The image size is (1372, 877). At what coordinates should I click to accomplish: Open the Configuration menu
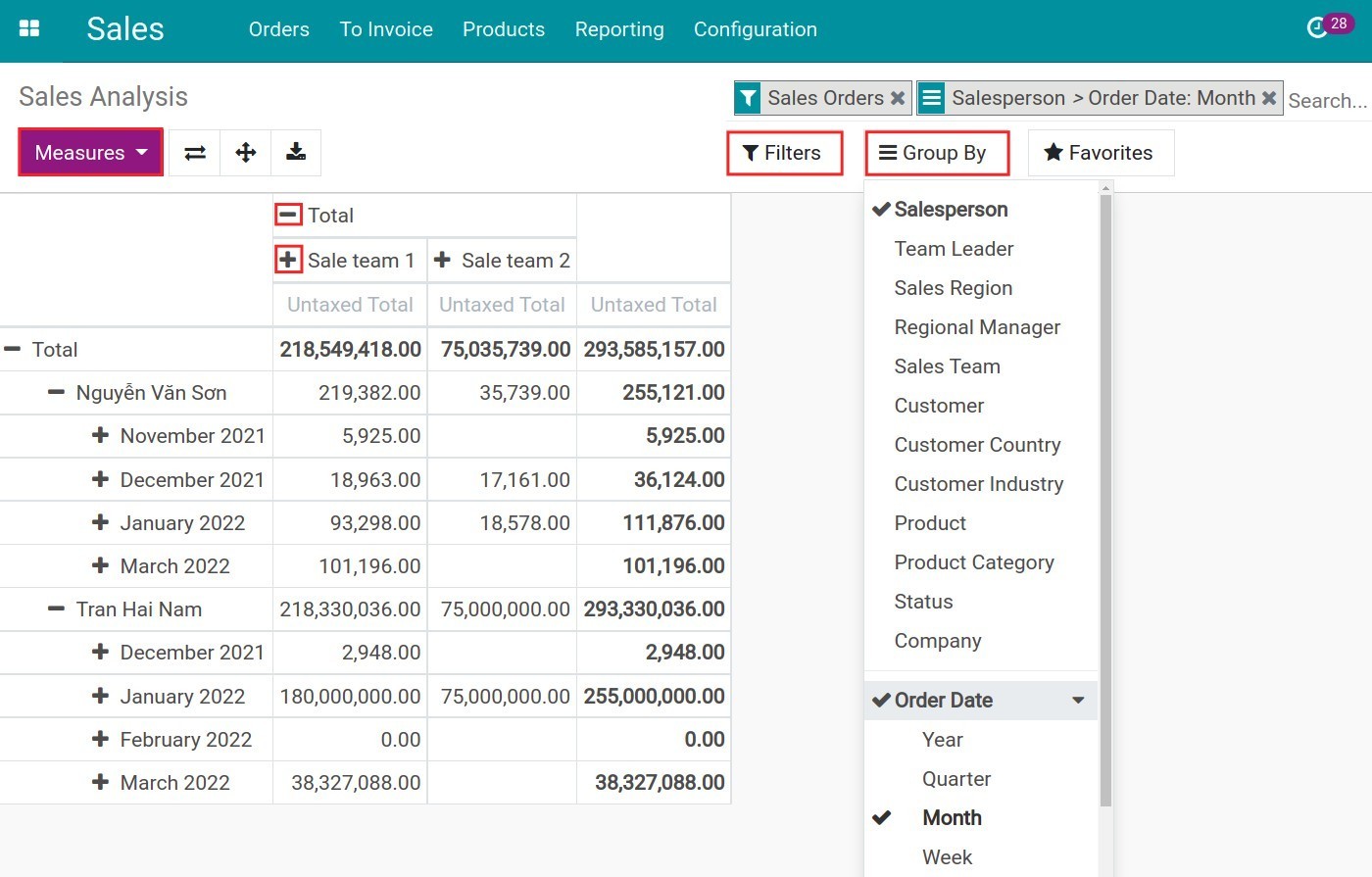(x=756, y=29)
